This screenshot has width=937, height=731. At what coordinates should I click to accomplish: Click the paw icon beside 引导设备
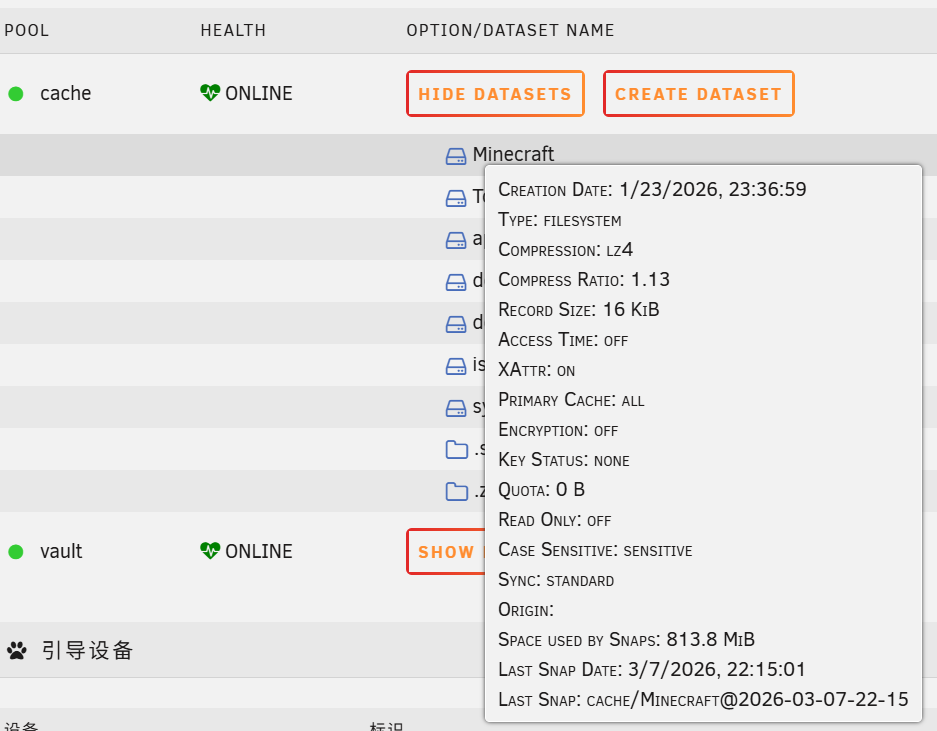tap(17, 650)
